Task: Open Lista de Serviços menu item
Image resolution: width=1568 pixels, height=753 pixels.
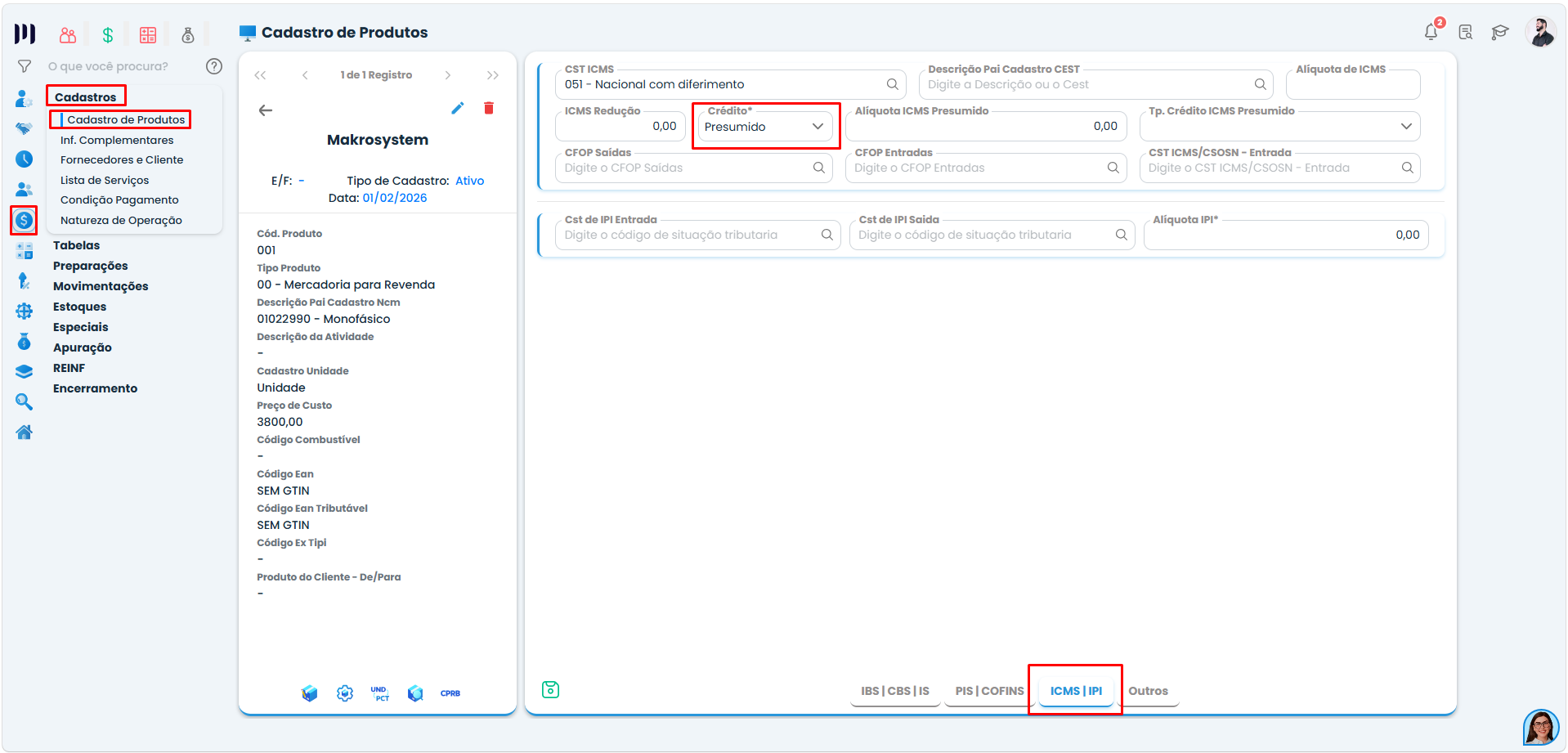Action: tap(105, 180)
